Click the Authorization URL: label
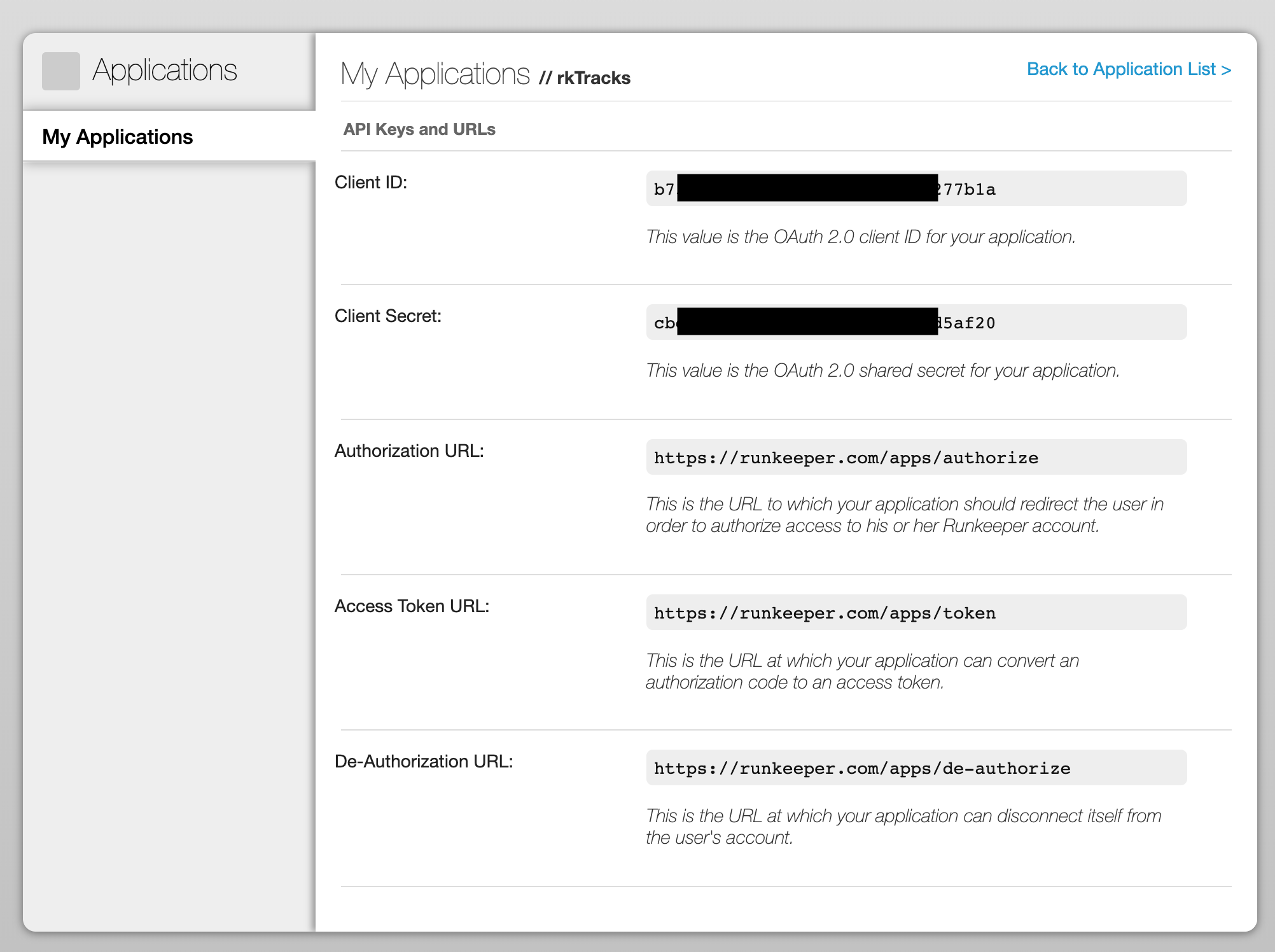 pyautogui.click(x=409, y=451)
